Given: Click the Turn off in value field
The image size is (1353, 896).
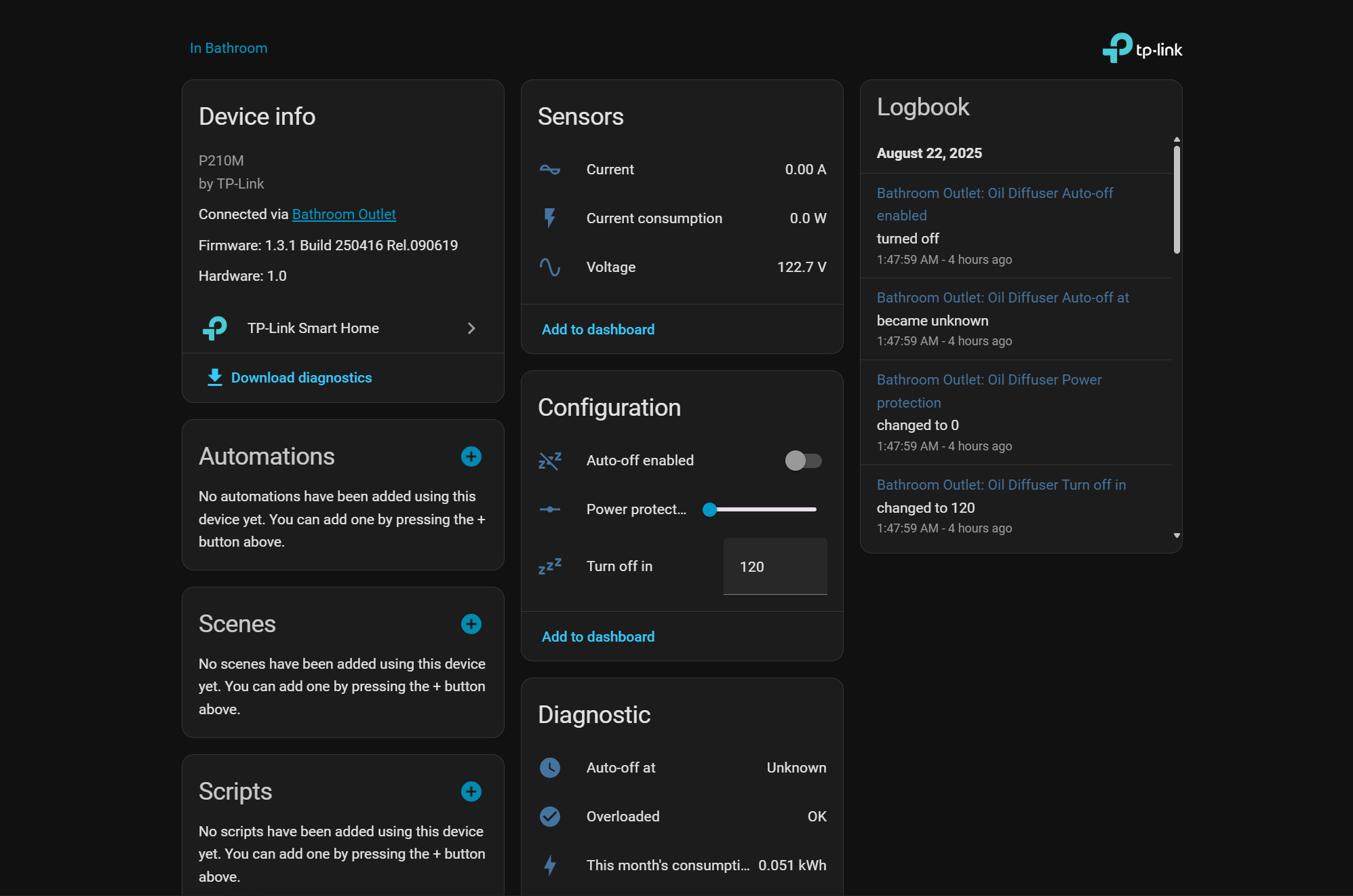Looking at the screenshot, I should pos(774,566).
